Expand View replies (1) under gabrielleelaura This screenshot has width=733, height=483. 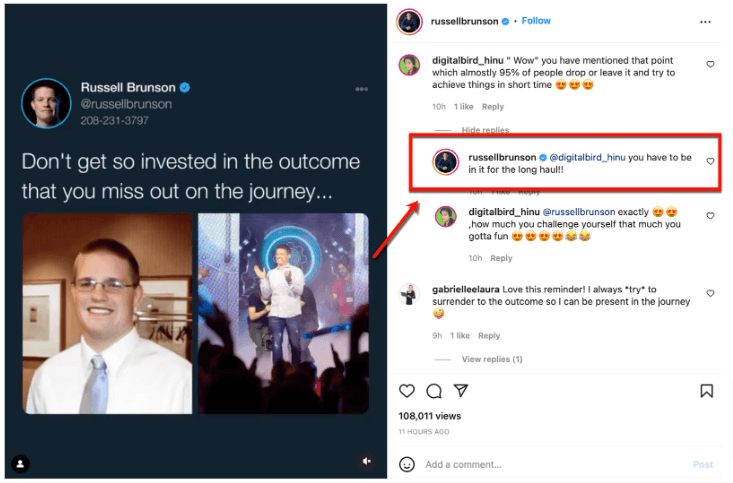492,359
